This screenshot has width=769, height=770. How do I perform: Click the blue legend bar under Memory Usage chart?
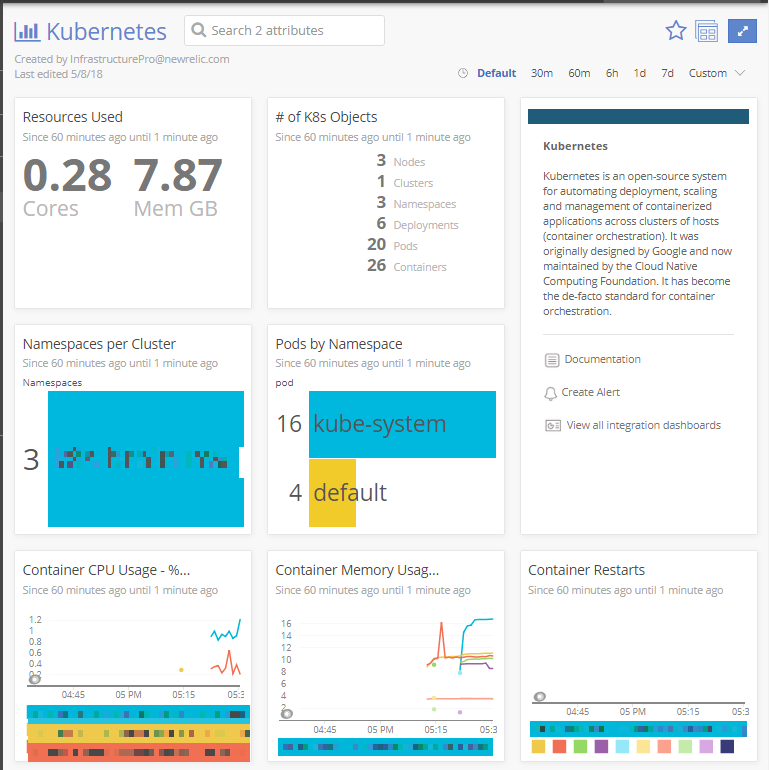[x=385, y=747]
